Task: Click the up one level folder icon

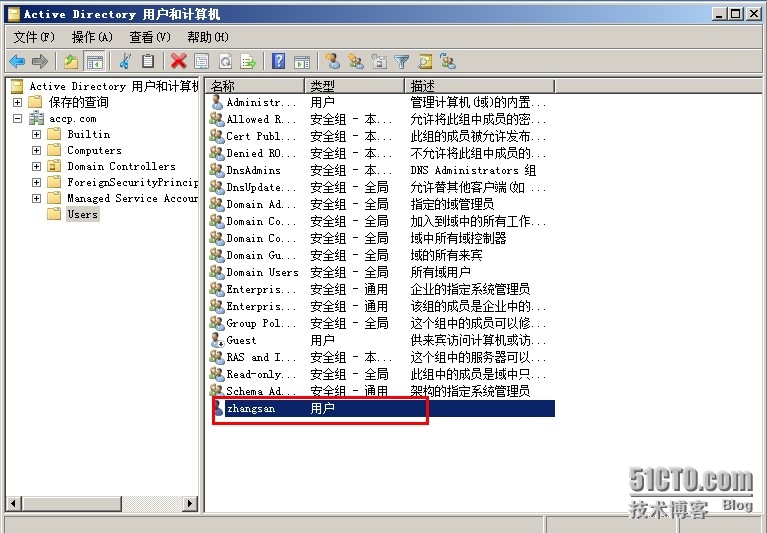Action: click(x=71, y=62)
